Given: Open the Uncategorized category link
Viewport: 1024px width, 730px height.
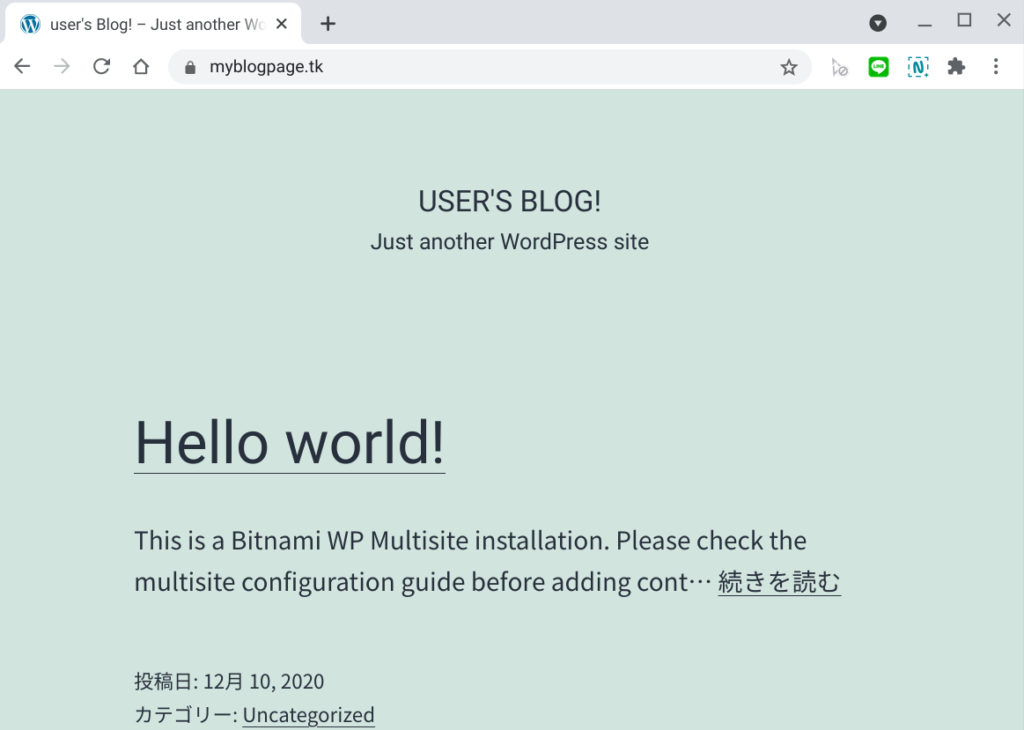Looking at the screenshot, I should 308,715.
